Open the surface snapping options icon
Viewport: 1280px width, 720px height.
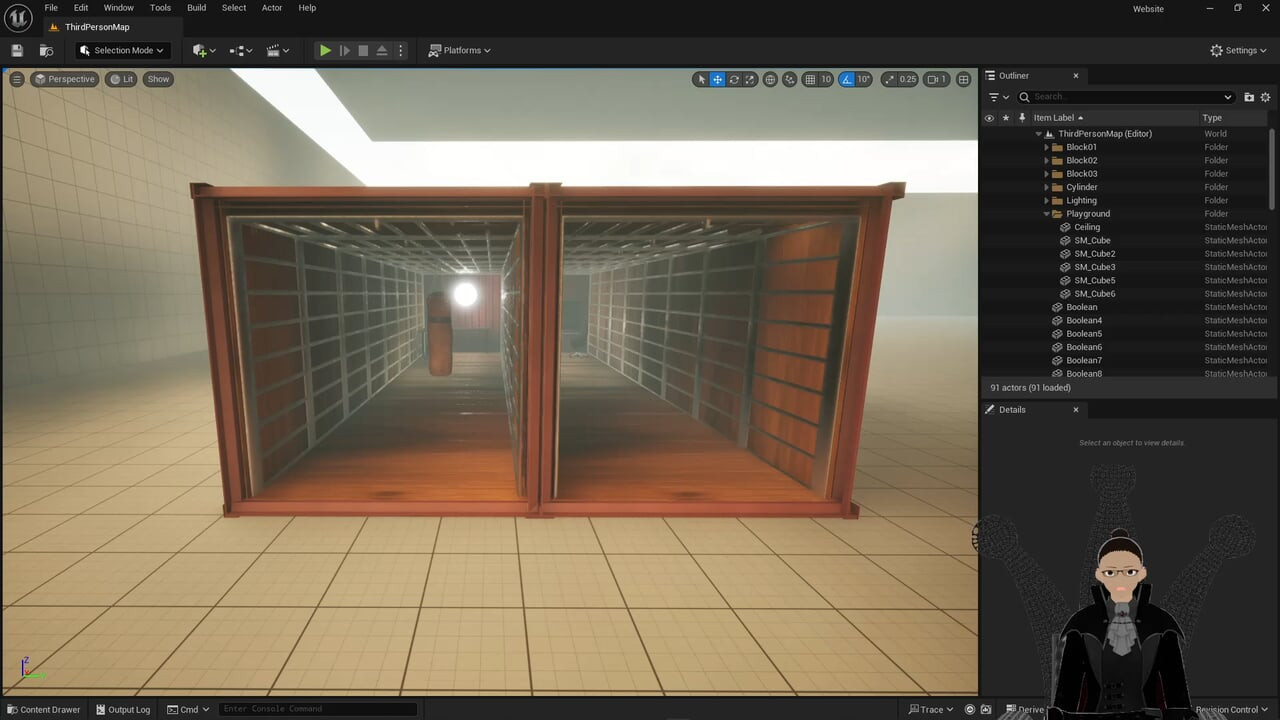point(789,79)
